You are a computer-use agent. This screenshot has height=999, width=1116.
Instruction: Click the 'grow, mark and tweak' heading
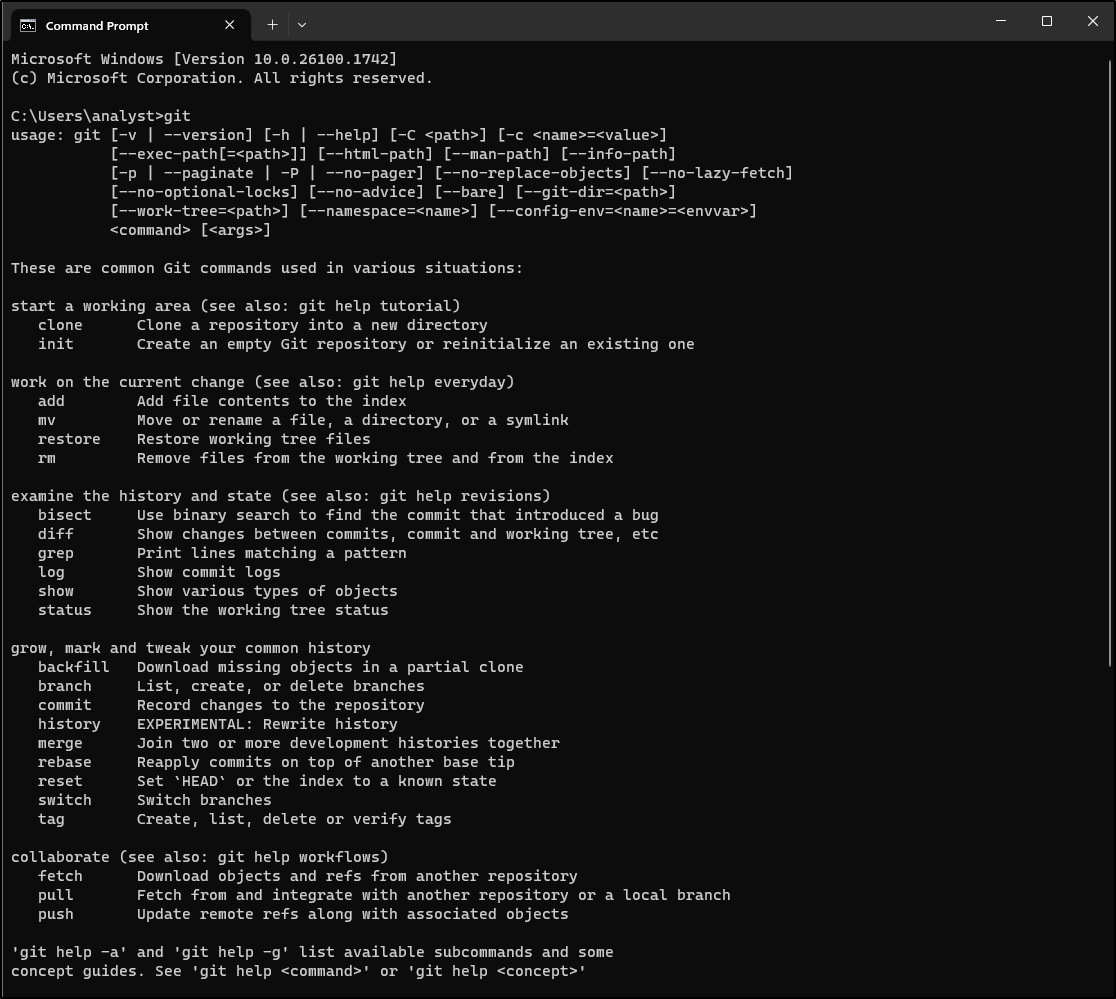point(191,648)
